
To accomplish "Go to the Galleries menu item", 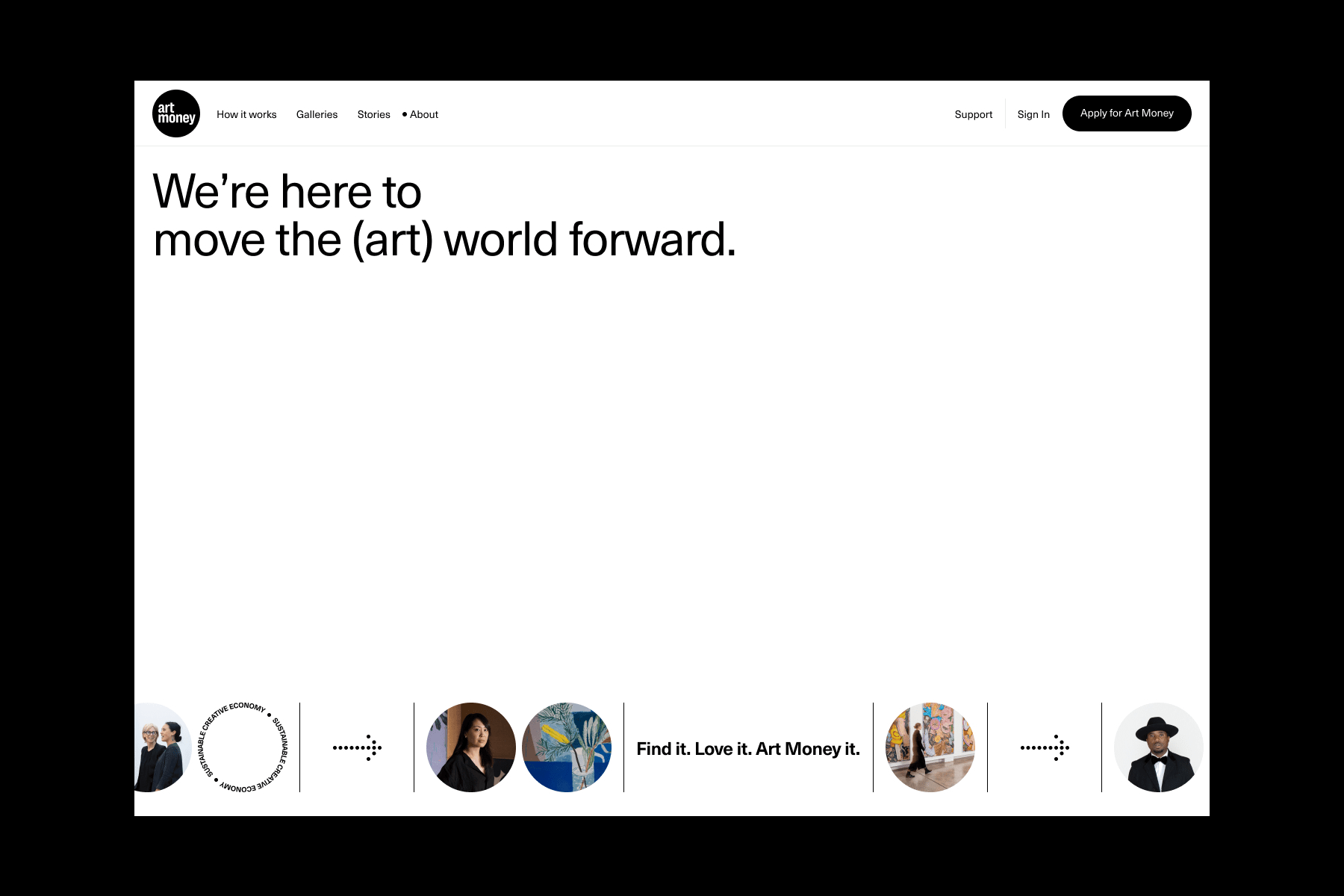I will (x=317, y=114).
